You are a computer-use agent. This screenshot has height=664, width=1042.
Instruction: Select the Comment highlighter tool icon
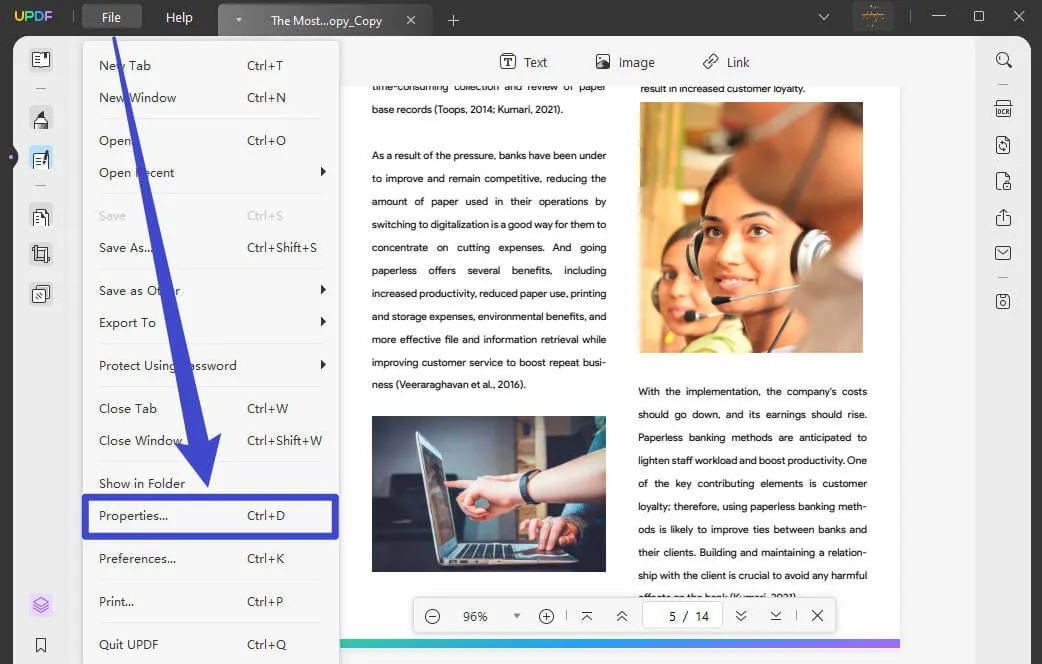coord(41,120)
